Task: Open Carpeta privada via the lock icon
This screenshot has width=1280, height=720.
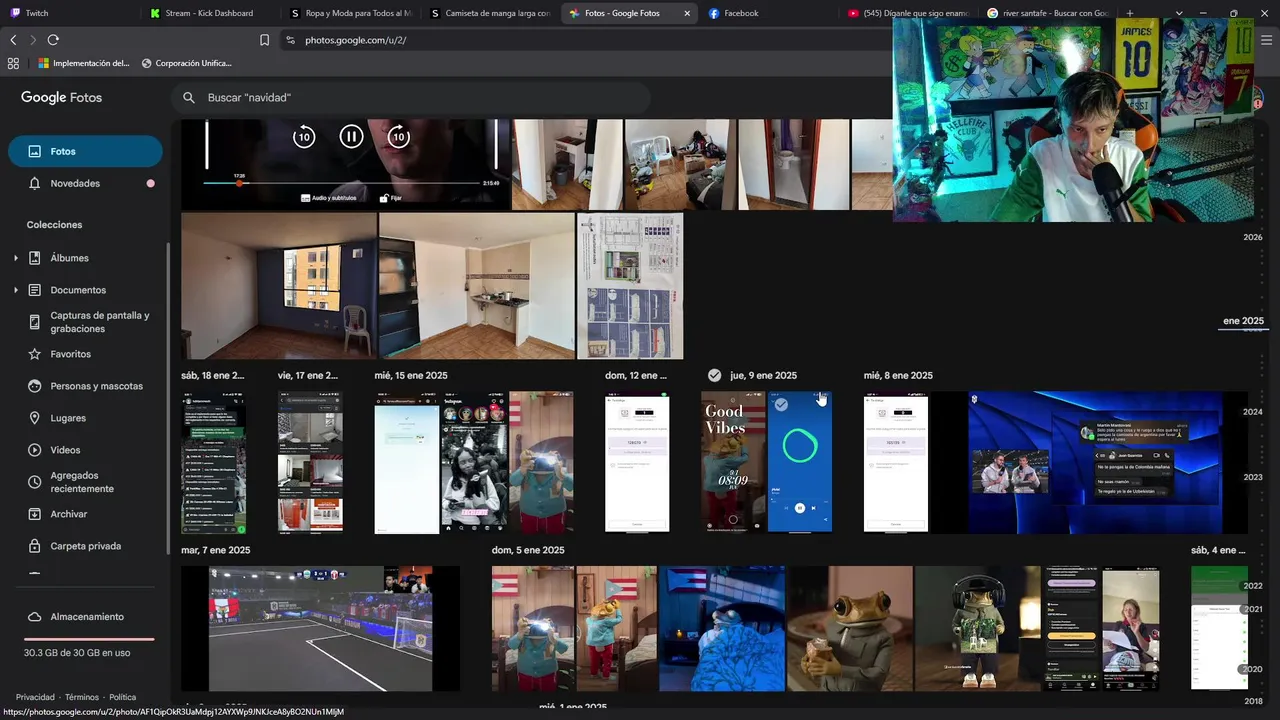Action: (35, 546)
